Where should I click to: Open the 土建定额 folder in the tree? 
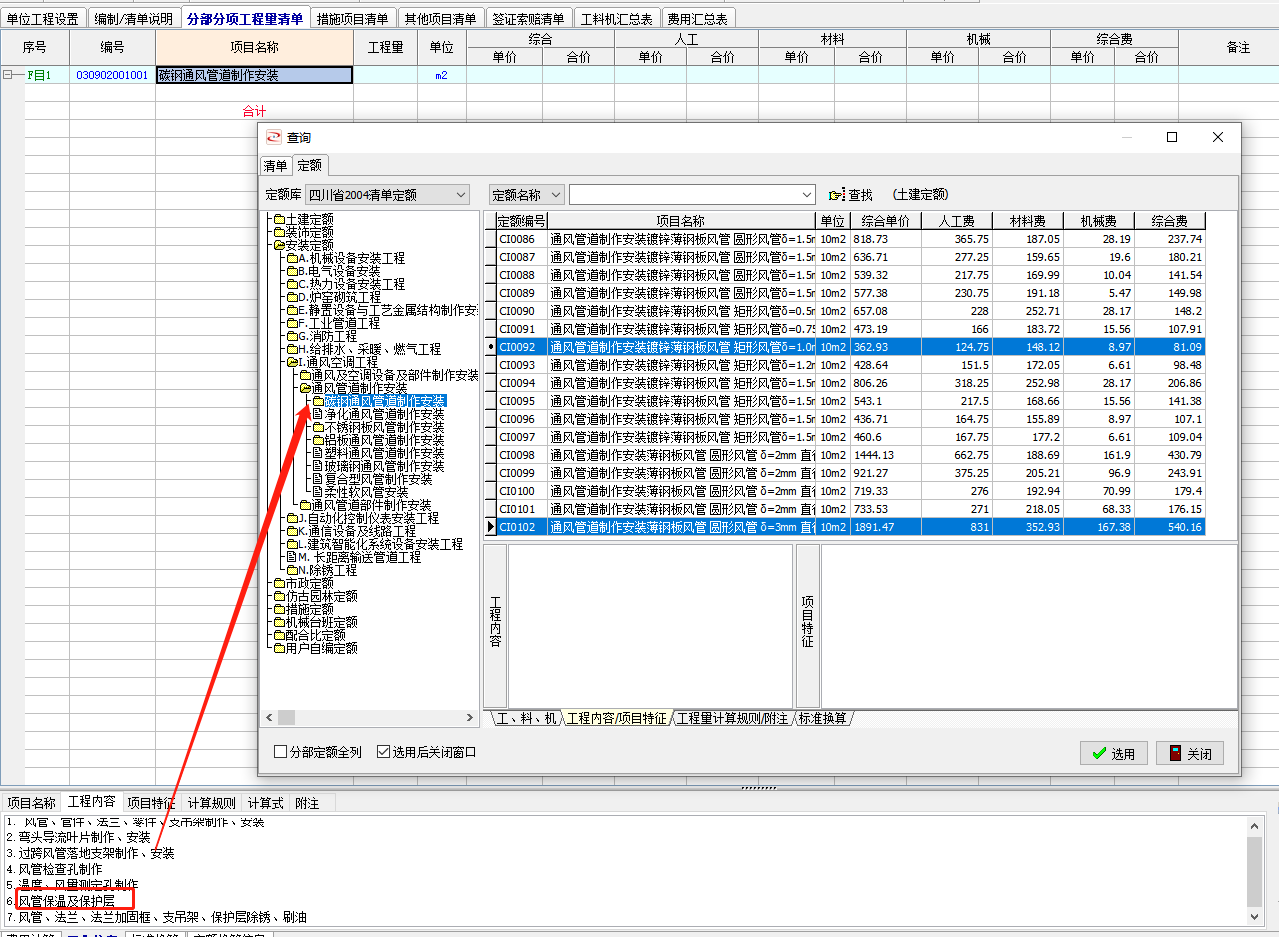pyautogui.click(x=309, y=219)
